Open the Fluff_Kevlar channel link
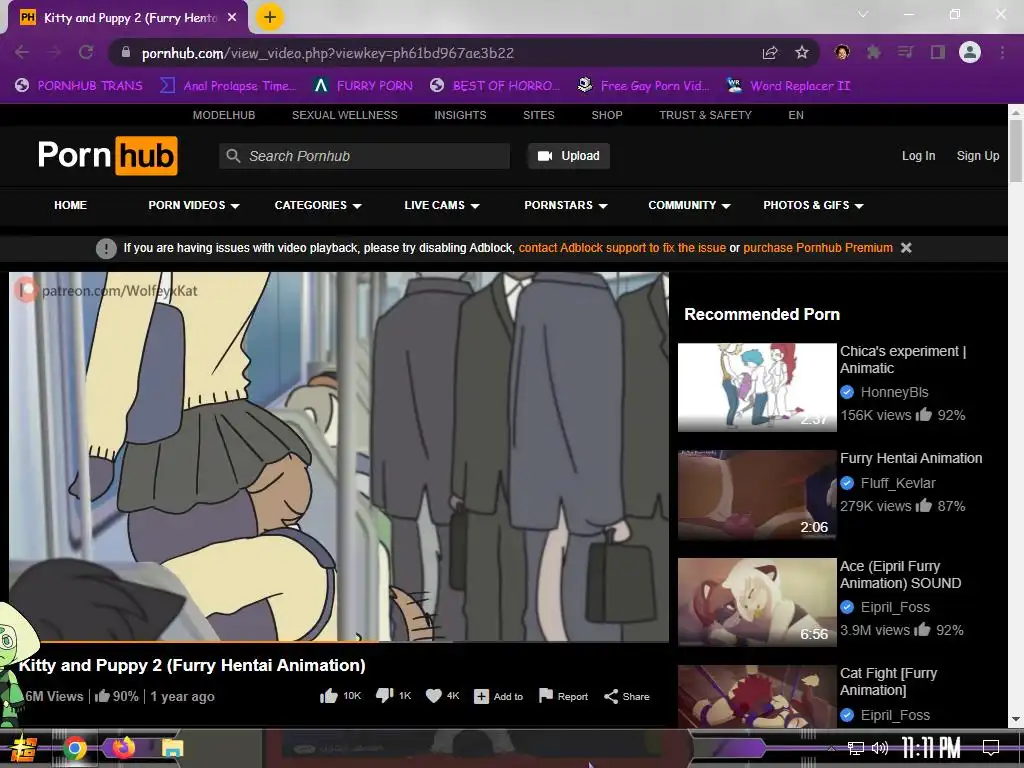1024x768 pixels. (x=898, y=483)
